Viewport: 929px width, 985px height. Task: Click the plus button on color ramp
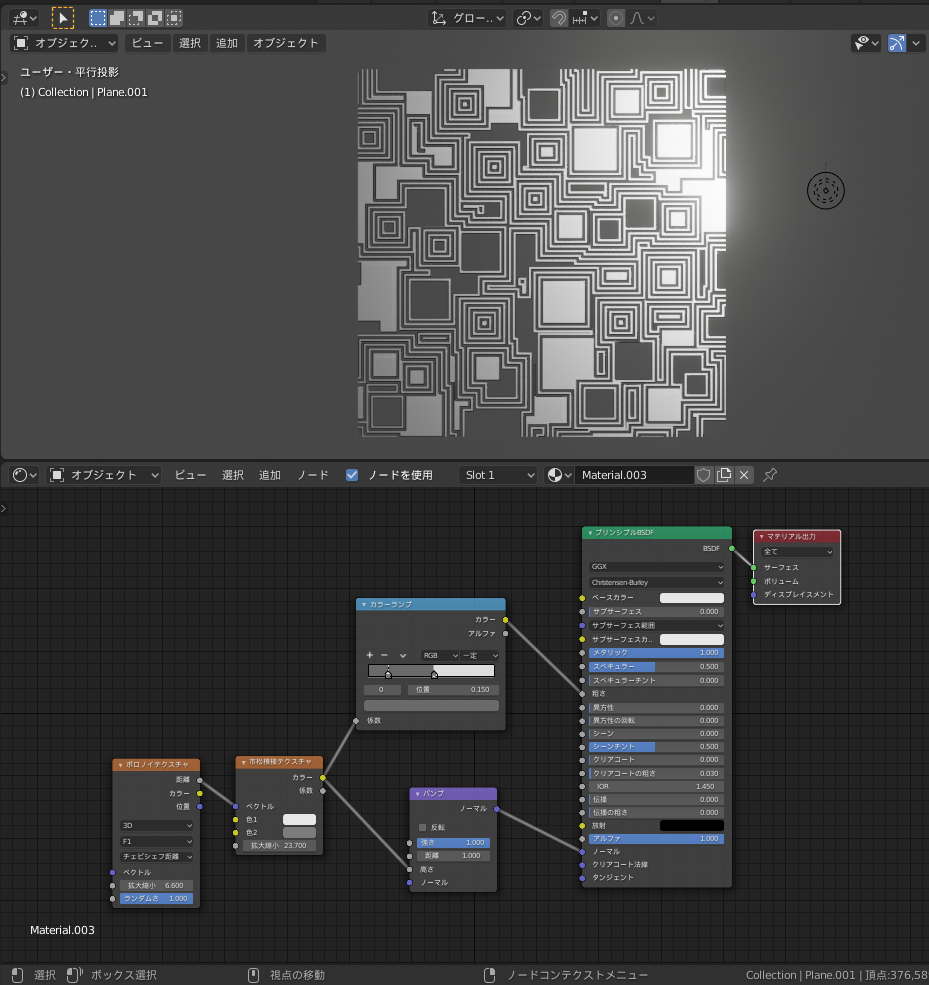[x=370, y=655]
